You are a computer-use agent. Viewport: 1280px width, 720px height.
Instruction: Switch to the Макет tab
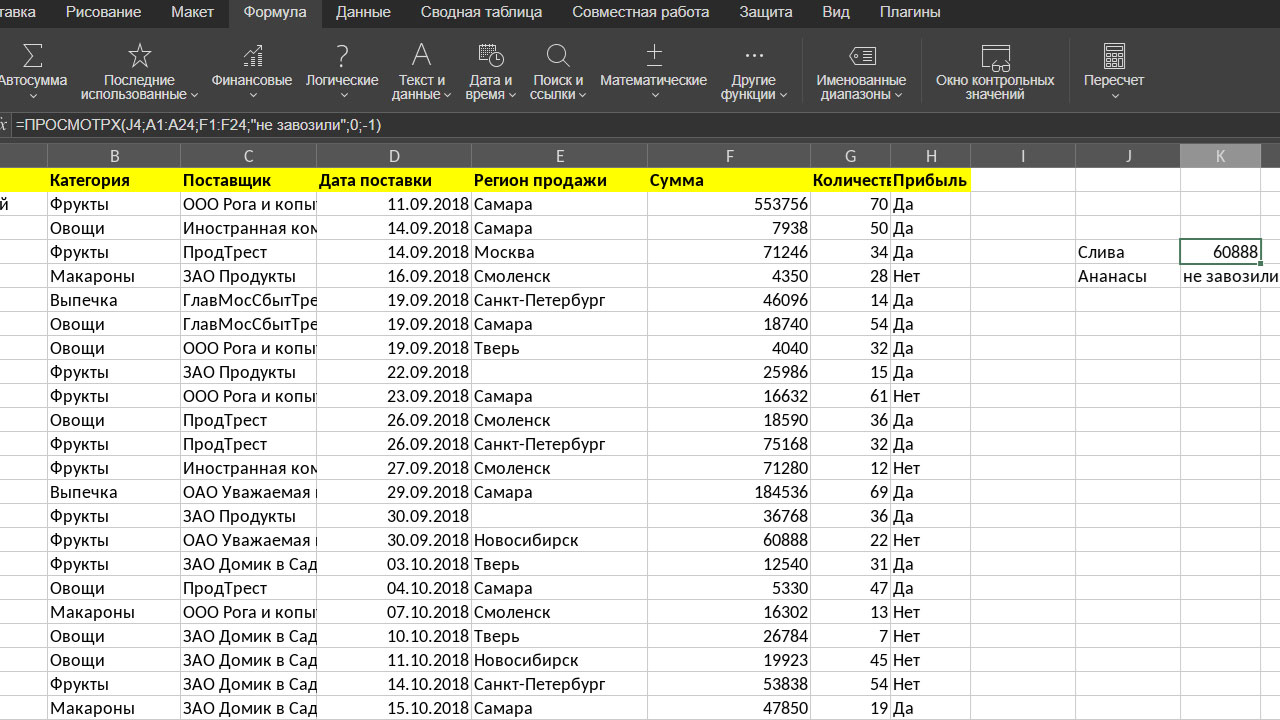(x=192, y=13)
